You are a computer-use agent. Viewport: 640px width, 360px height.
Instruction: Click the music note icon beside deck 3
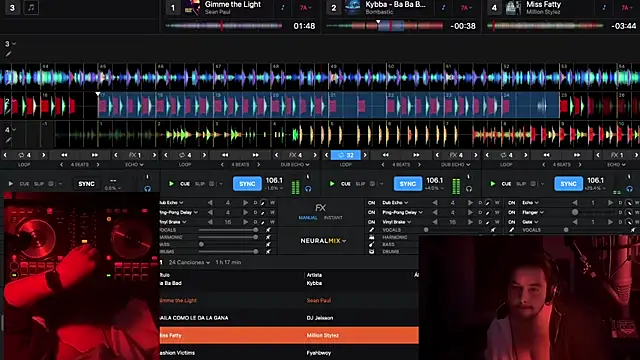[x=31, y=8]
